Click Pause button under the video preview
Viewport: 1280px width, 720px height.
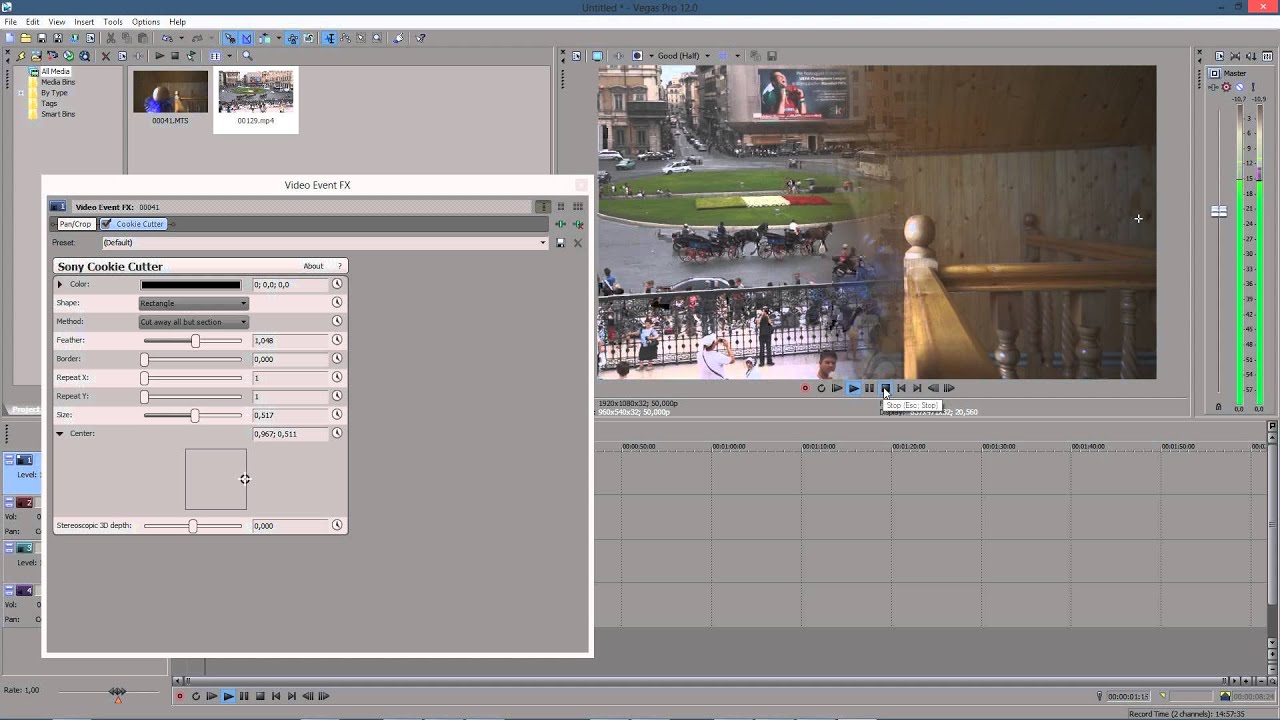coord(869,388)
